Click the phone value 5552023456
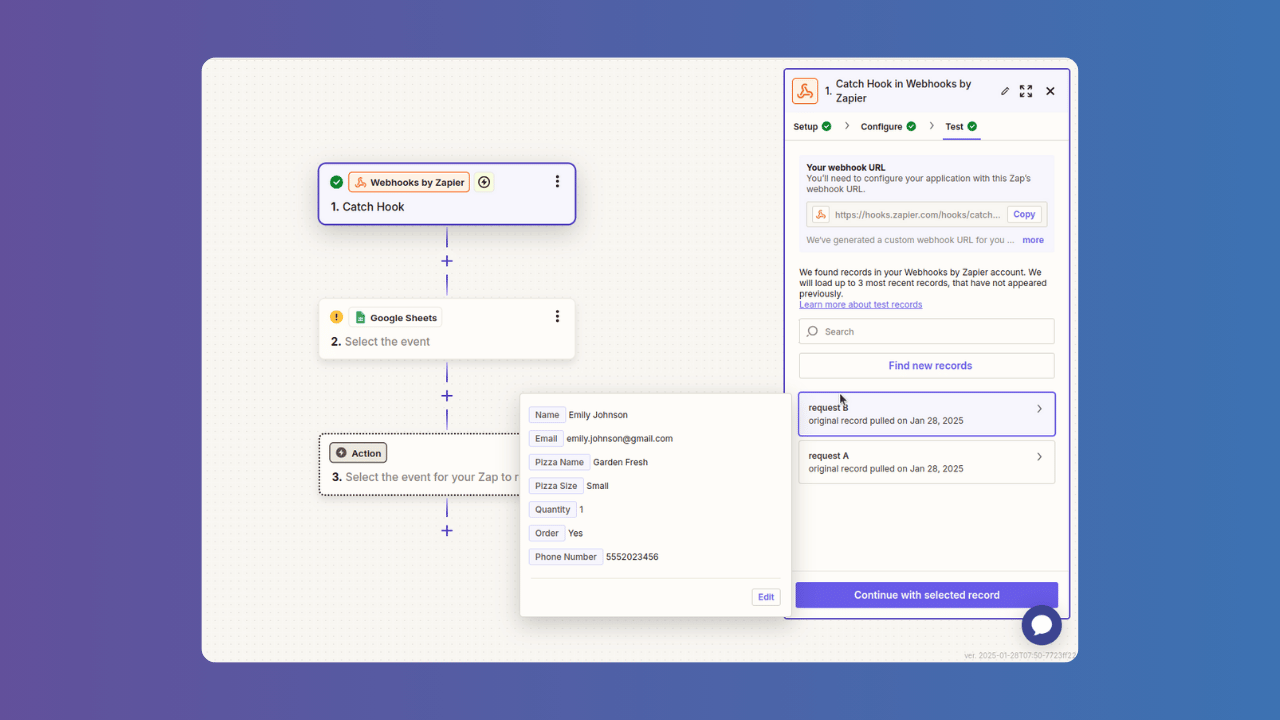The width and height of the screenshot is (1280, 720). 632,557
